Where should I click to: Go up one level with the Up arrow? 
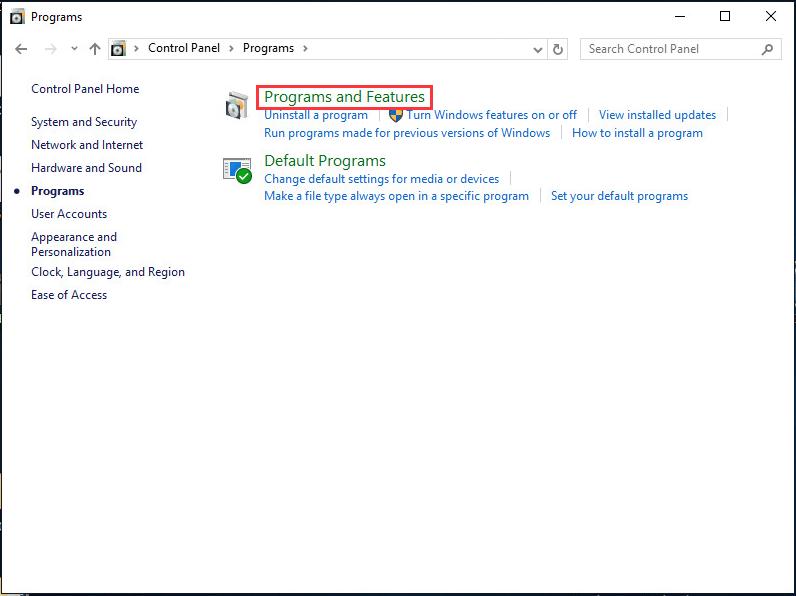(x=94, y=49)
